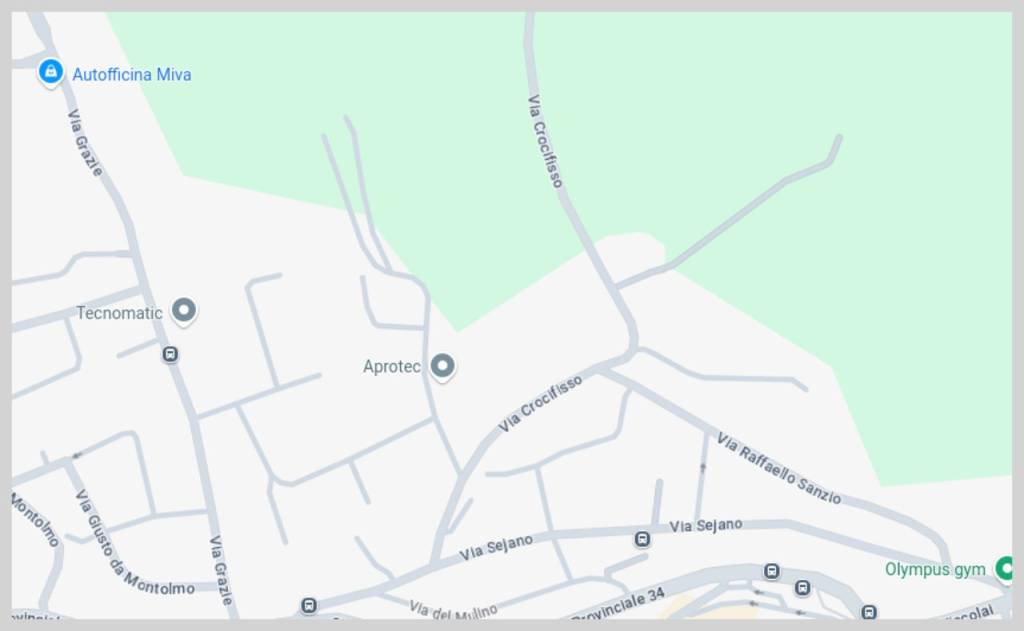Click the Via Raffaello Sanzio street label
The height and width of the screenshot is (631, 1024).
tap(779, 468)
